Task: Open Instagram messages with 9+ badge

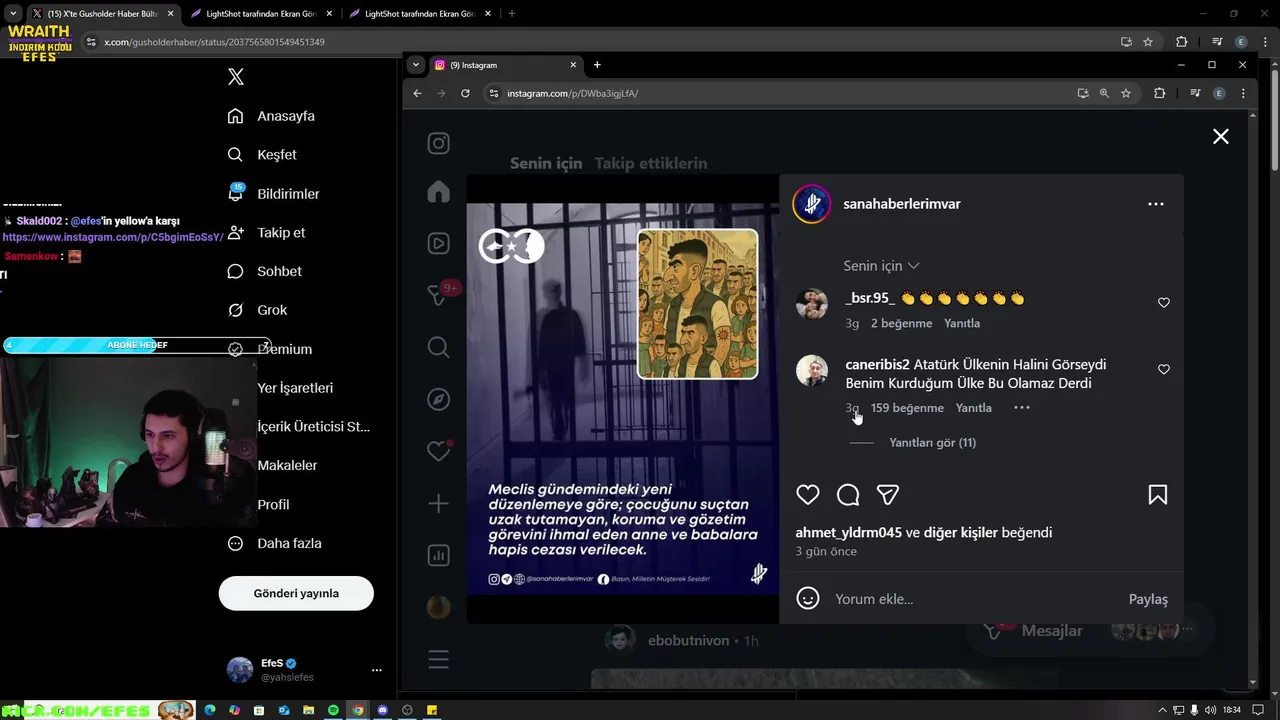Action: point(439,294)
